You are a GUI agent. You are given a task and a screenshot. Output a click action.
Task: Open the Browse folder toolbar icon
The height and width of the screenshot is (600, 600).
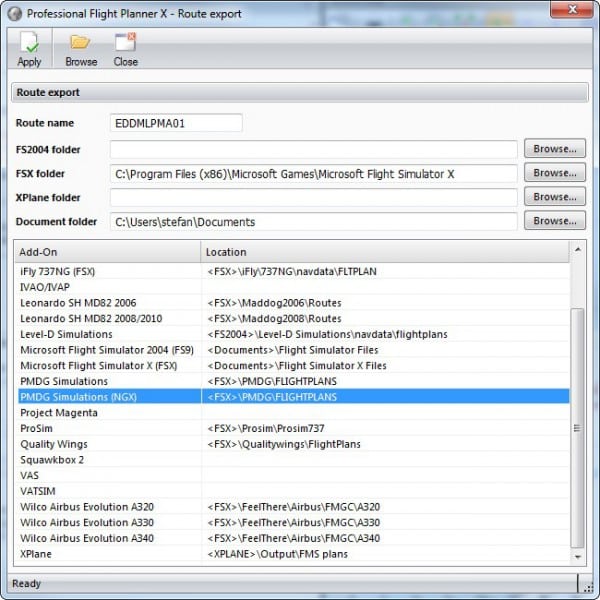(x=80, y=43)
